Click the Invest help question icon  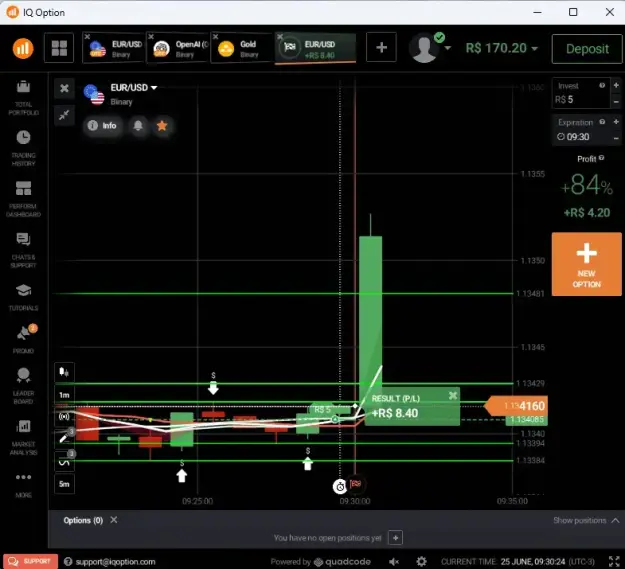[602, 85]
